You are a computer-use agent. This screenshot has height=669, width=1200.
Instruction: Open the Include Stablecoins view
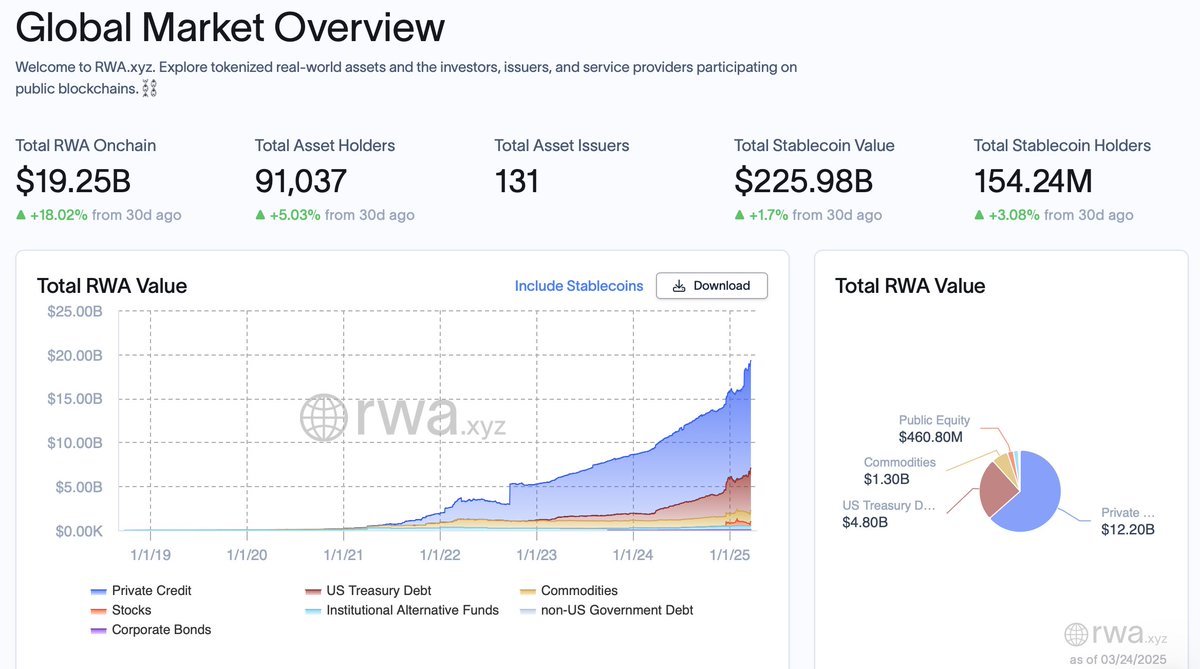tap(578, 286)
